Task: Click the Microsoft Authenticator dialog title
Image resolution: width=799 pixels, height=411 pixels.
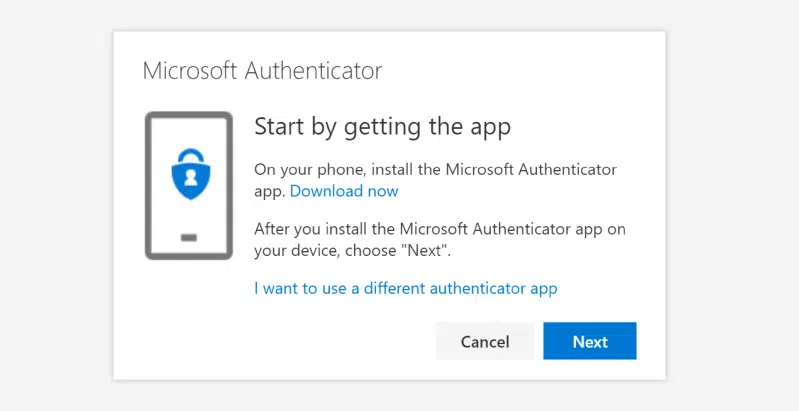Action: point(262,70)
